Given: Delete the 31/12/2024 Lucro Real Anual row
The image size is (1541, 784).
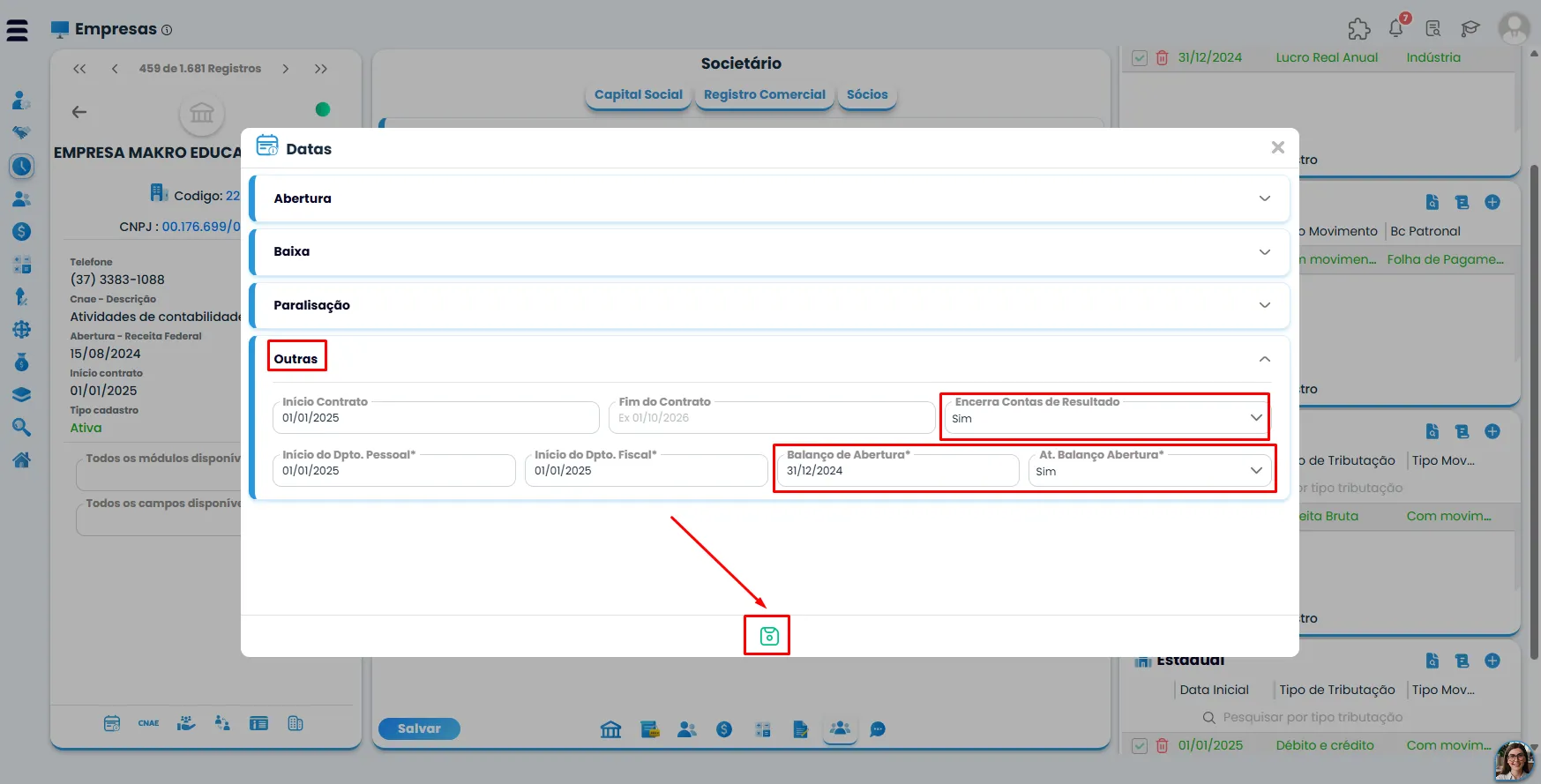Looking at the screenshot, I should pos(1162,57).
